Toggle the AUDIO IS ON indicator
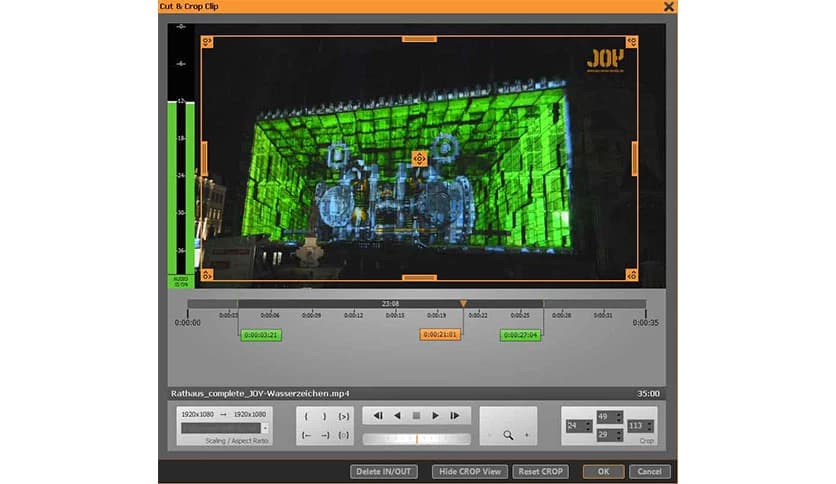This screenshot has height=484, width=836. tap(180, 282)
